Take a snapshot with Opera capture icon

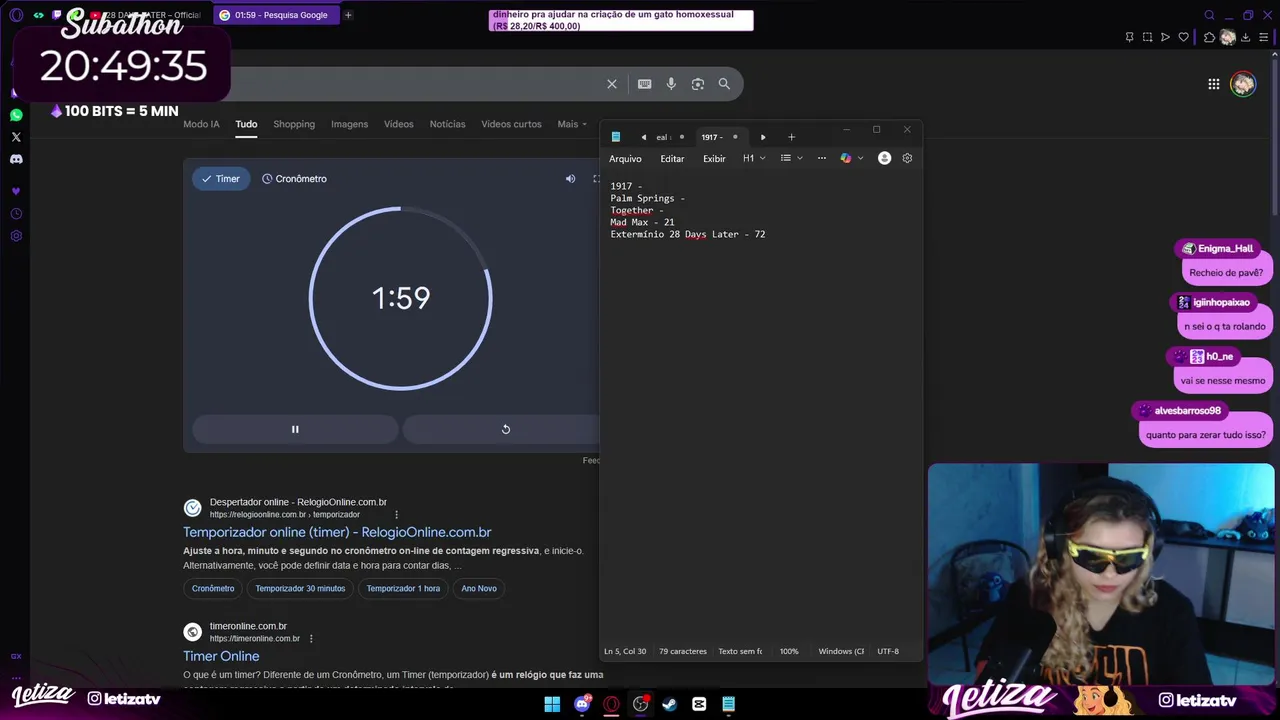[x=1147, y=37]
